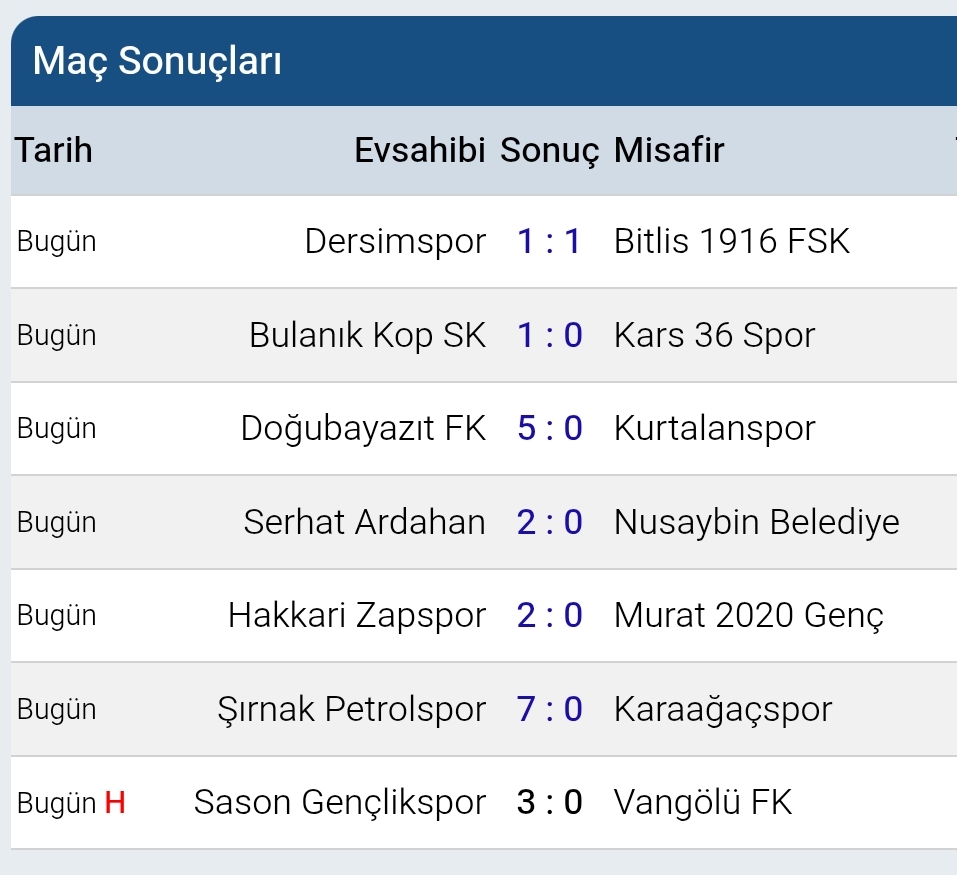Click the 7 : 0 Şırnak Petrolspor score
The width and height of the screenshot is (957, 875).
coord(549,709)
